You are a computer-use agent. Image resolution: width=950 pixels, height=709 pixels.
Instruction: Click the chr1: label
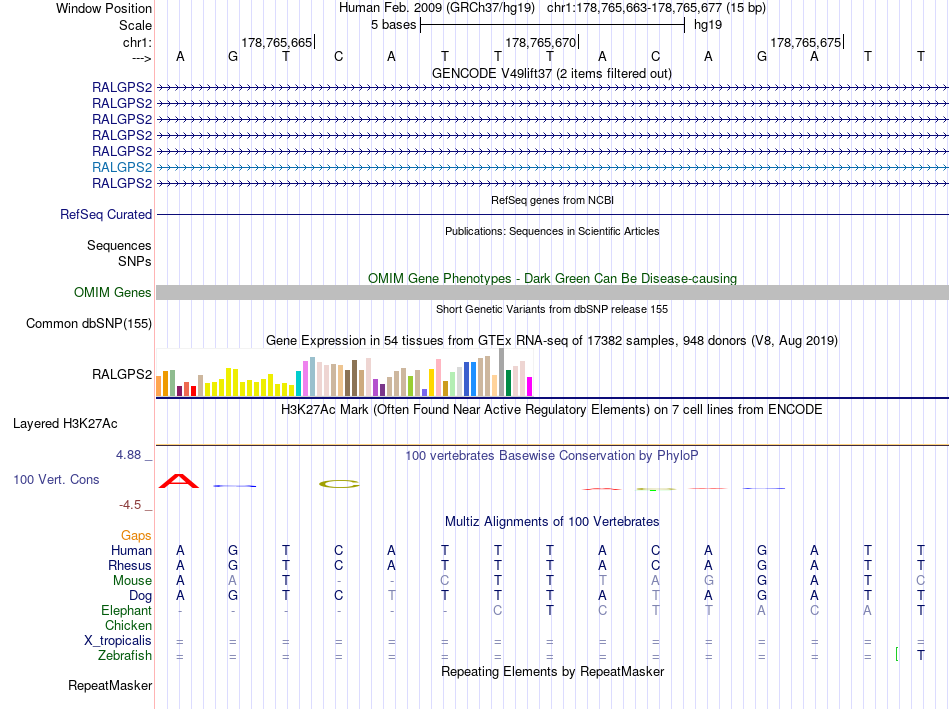tap(137, 42)
